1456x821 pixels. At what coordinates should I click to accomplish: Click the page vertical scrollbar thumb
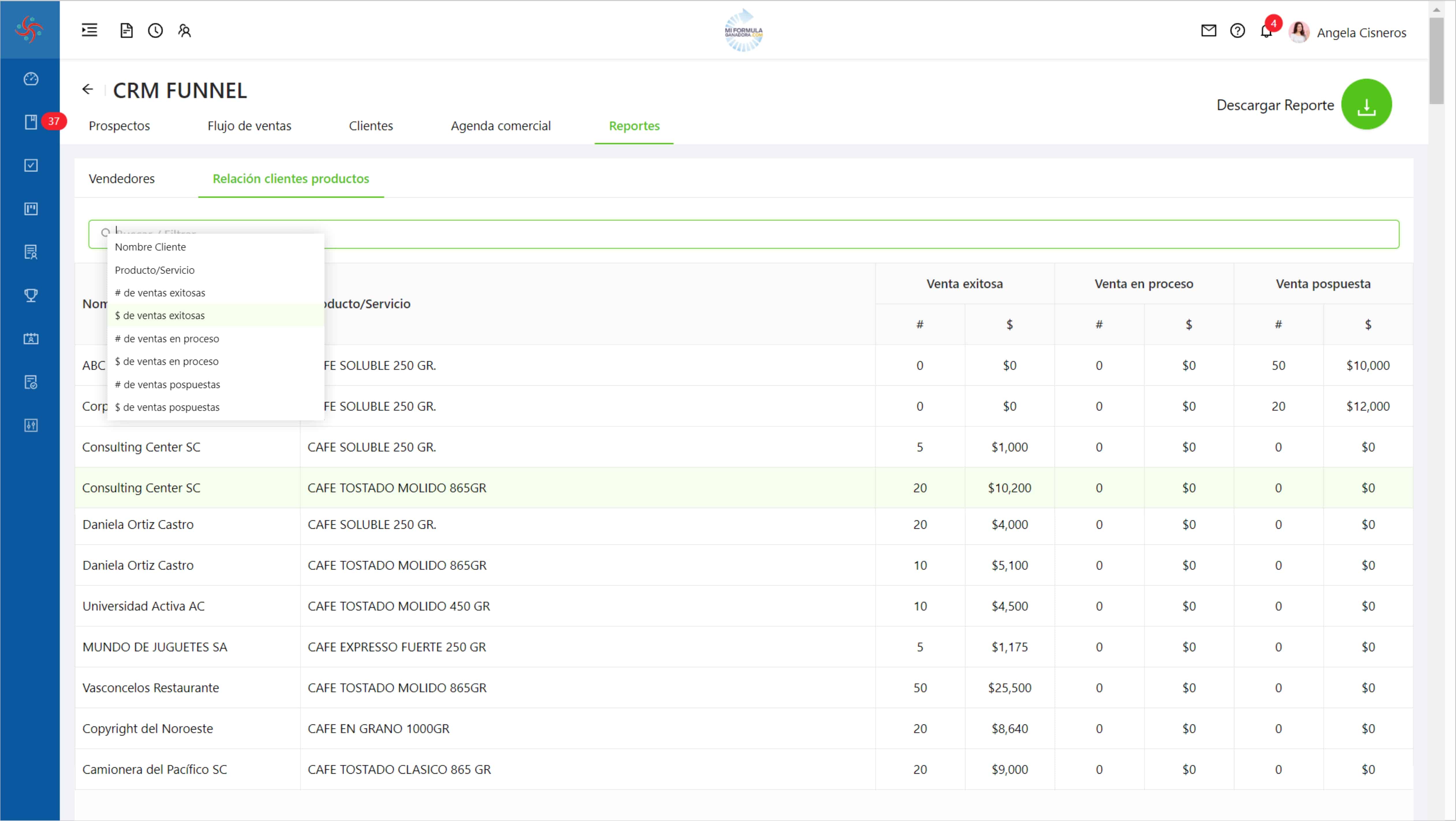(x=1436, y=60)
